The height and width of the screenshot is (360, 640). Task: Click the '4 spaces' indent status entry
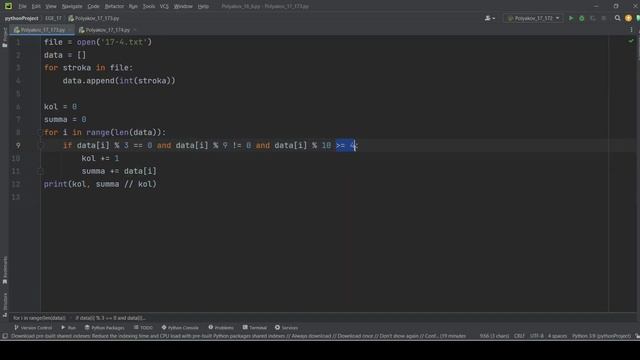(557, 336)
